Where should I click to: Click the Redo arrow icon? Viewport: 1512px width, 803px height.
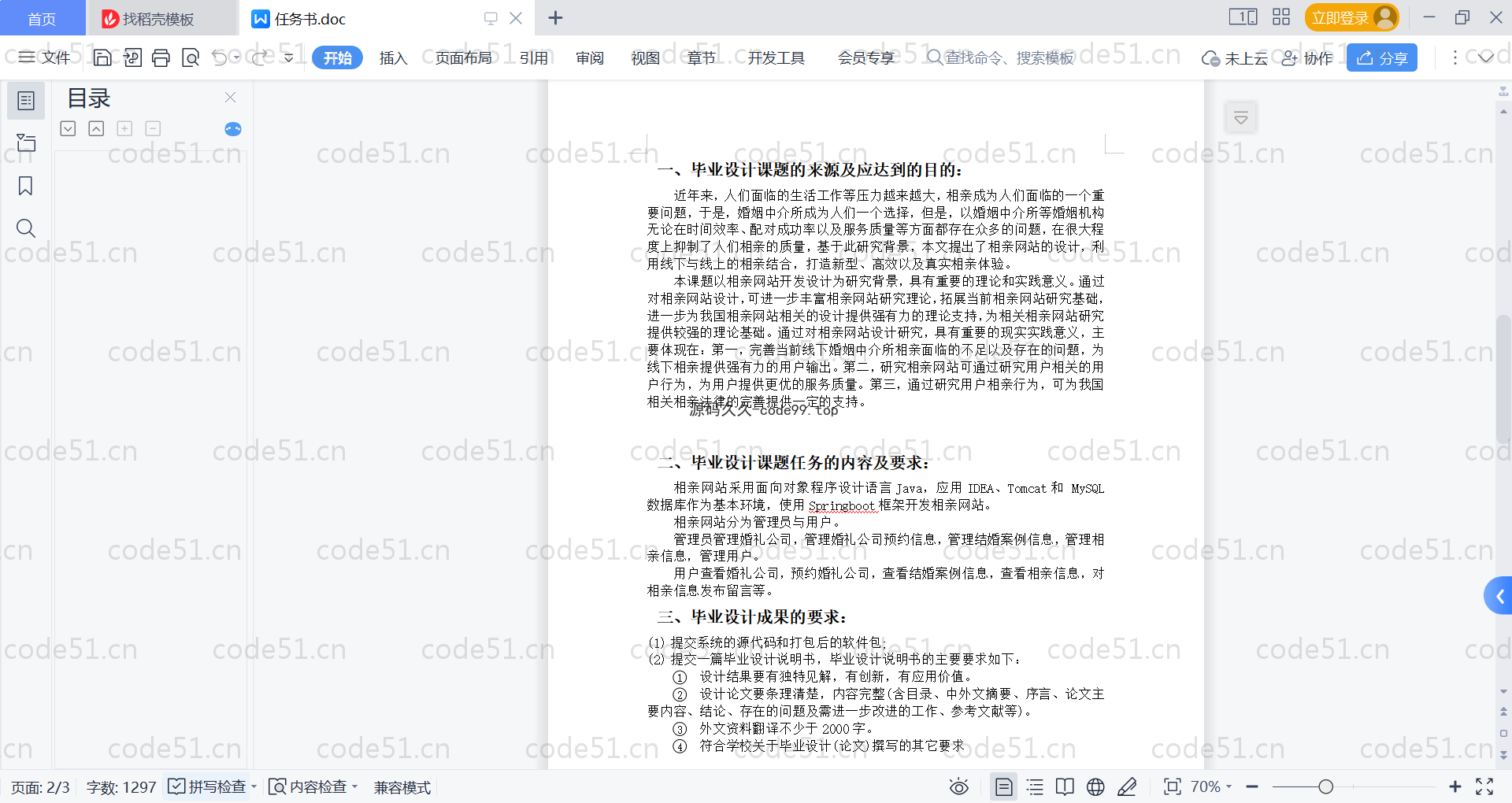[260, 57]
